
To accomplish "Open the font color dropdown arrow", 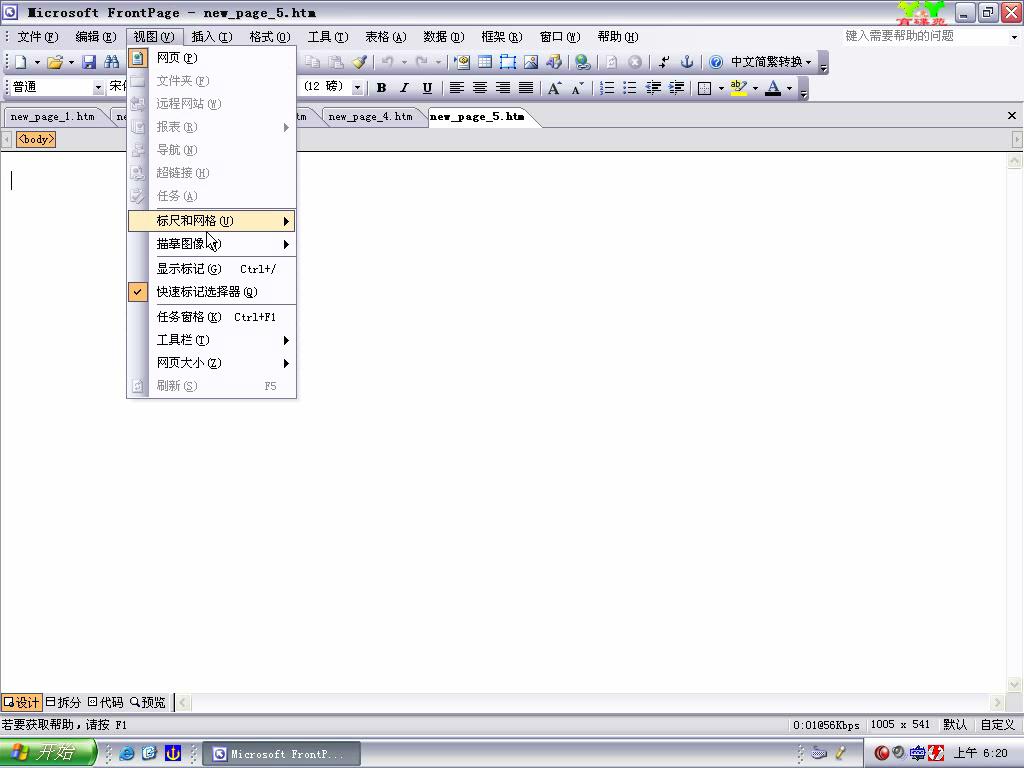I will pyautogui.click(x=790, y=88).
